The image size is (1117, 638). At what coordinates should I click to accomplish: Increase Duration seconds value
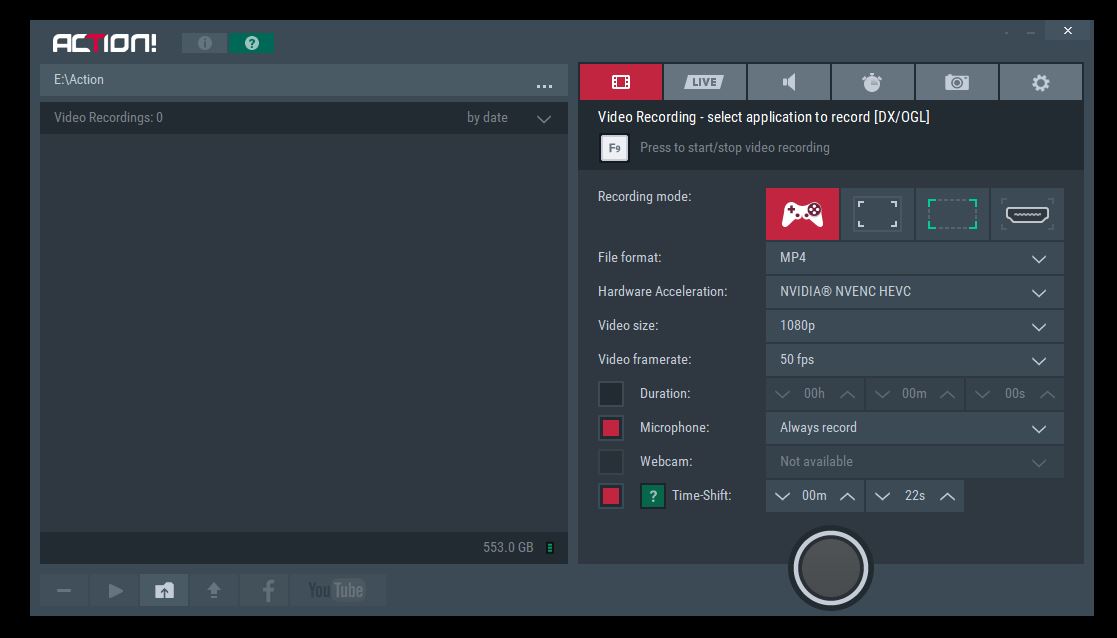point(1047,394)
